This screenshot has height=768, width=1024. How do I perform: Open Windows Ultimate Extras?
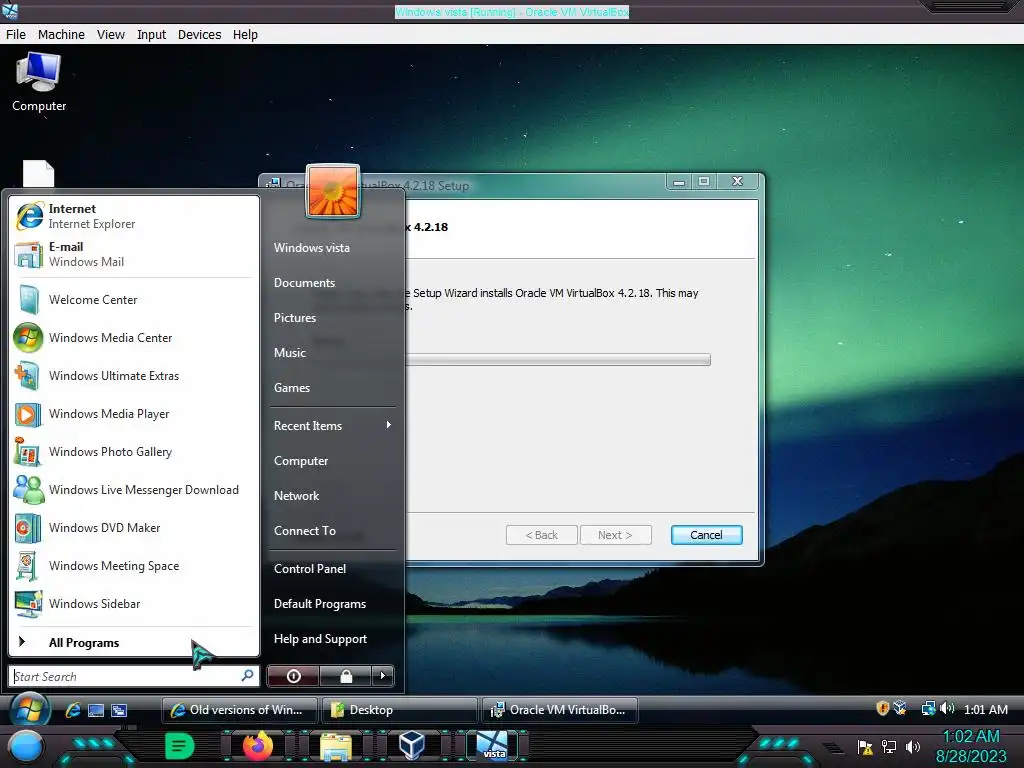(x=134, y=376)
